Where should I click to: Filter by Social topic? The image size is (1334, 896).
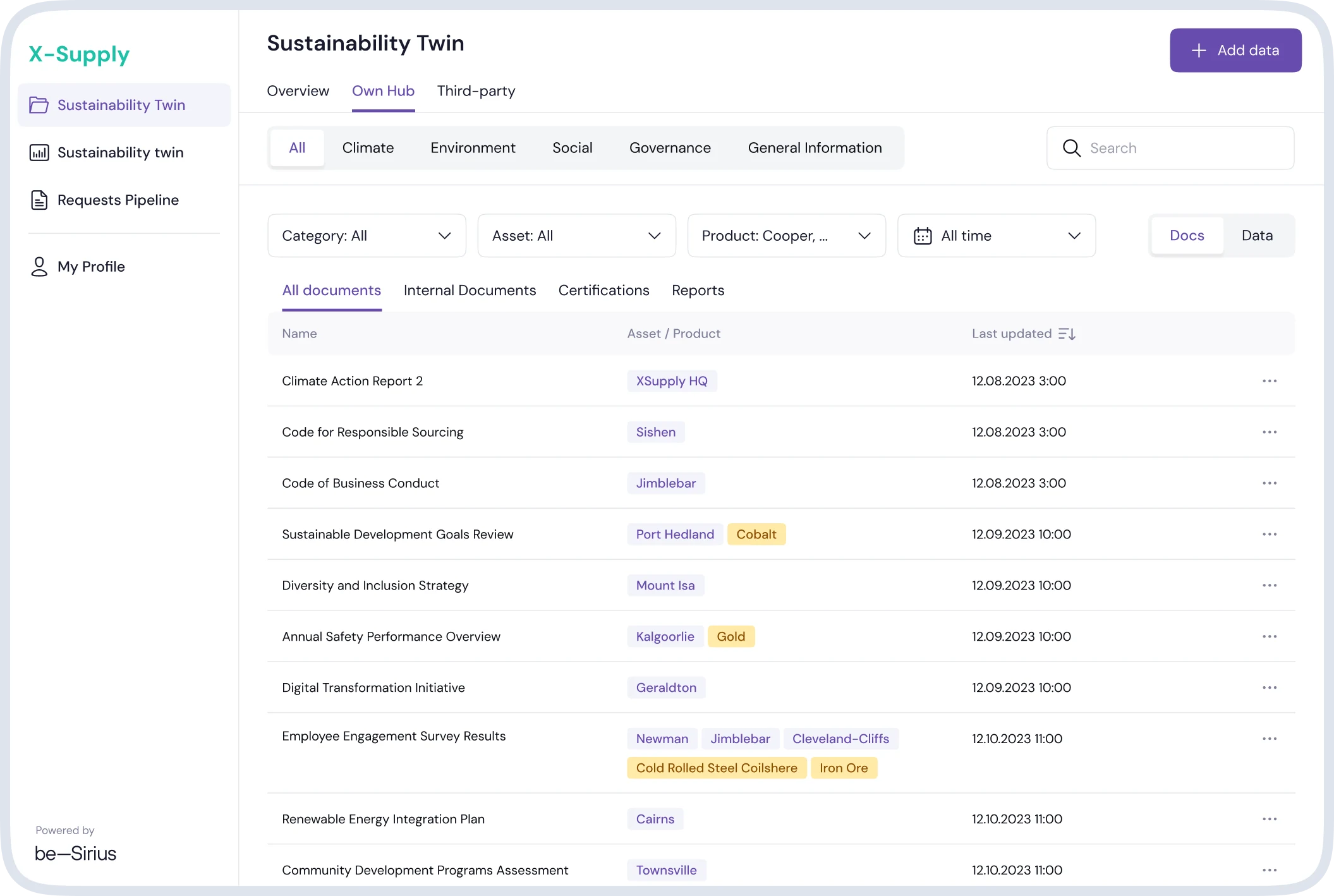(572, 148)
